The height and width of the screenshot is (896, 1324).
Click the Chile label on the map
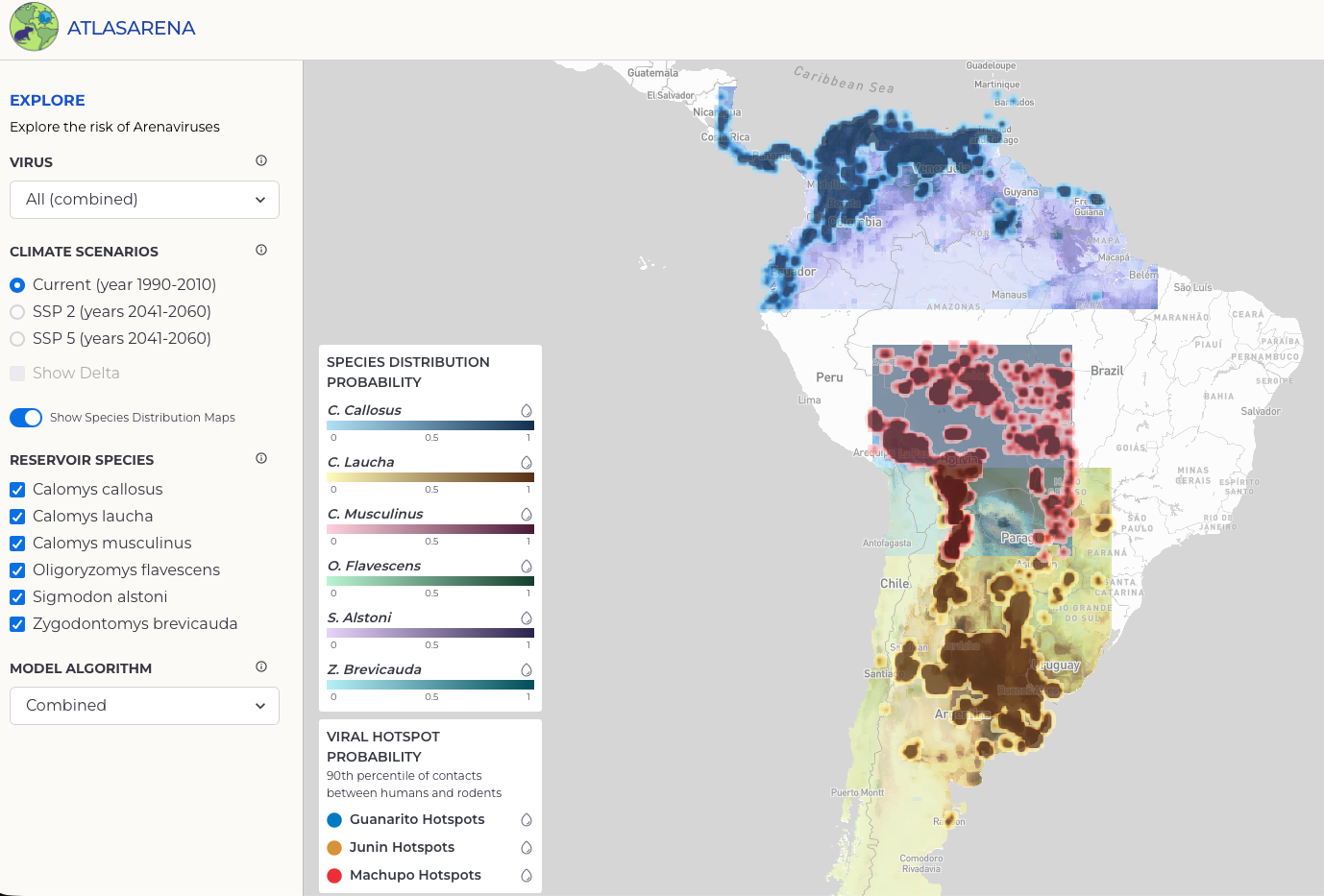[895, 584]
